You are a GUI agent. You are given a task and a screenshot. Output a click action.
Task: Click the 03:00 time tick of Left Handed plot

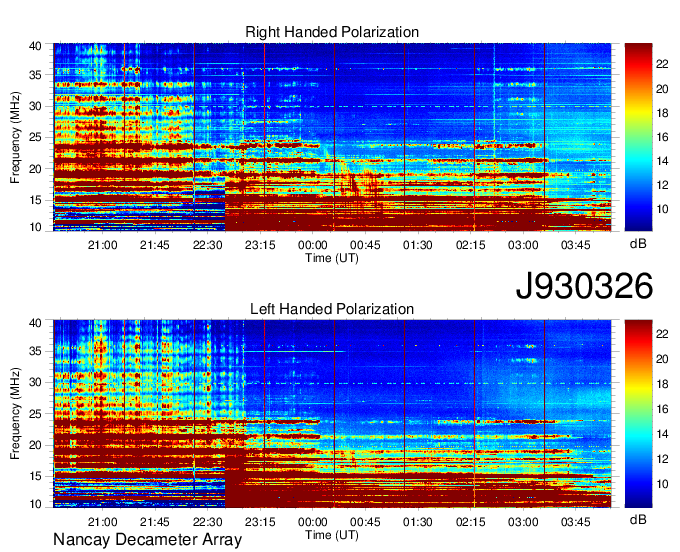(x=523, y=522)
